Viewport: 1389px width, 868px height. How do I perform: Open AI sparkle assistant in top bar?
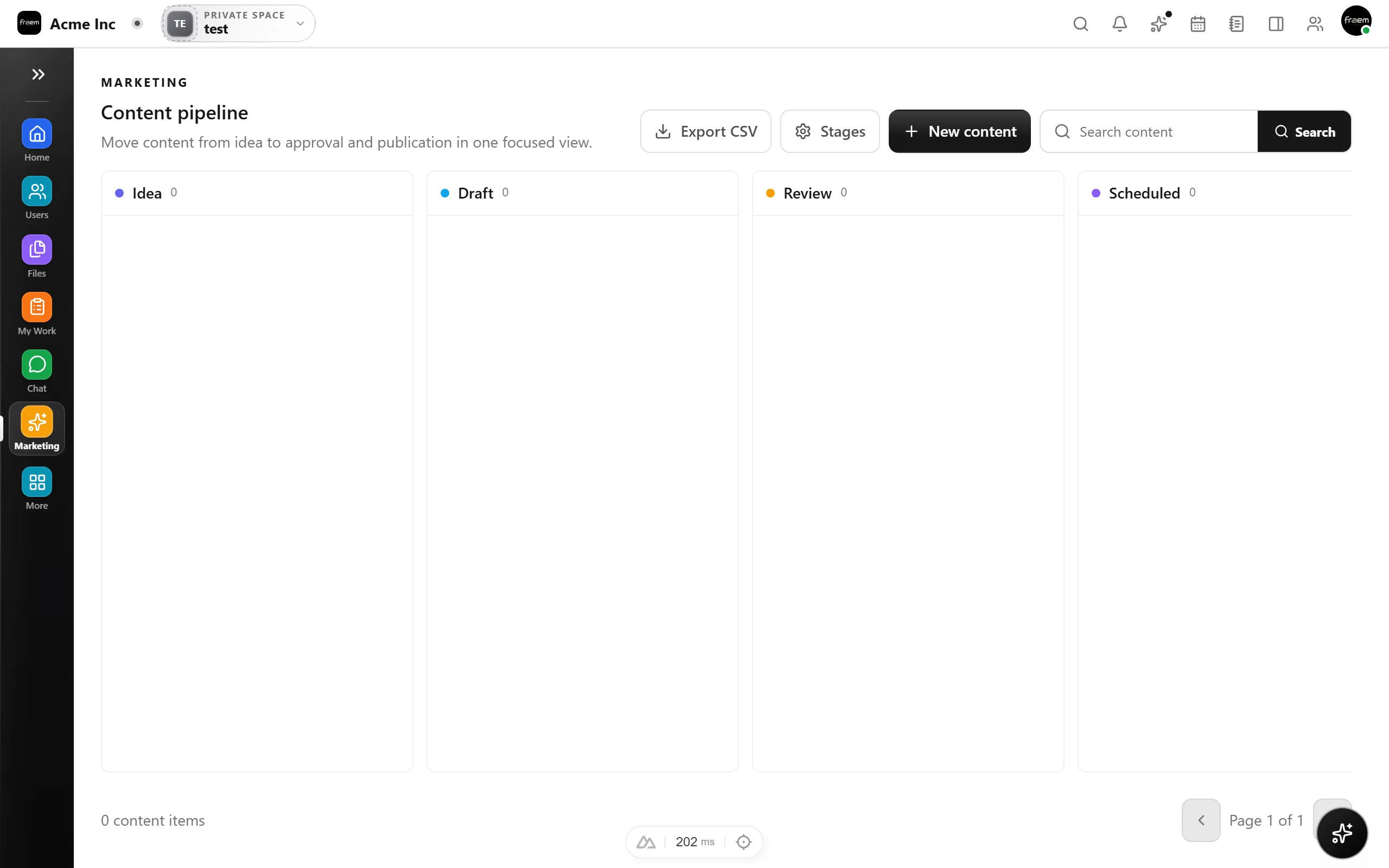click(1158, 23)
